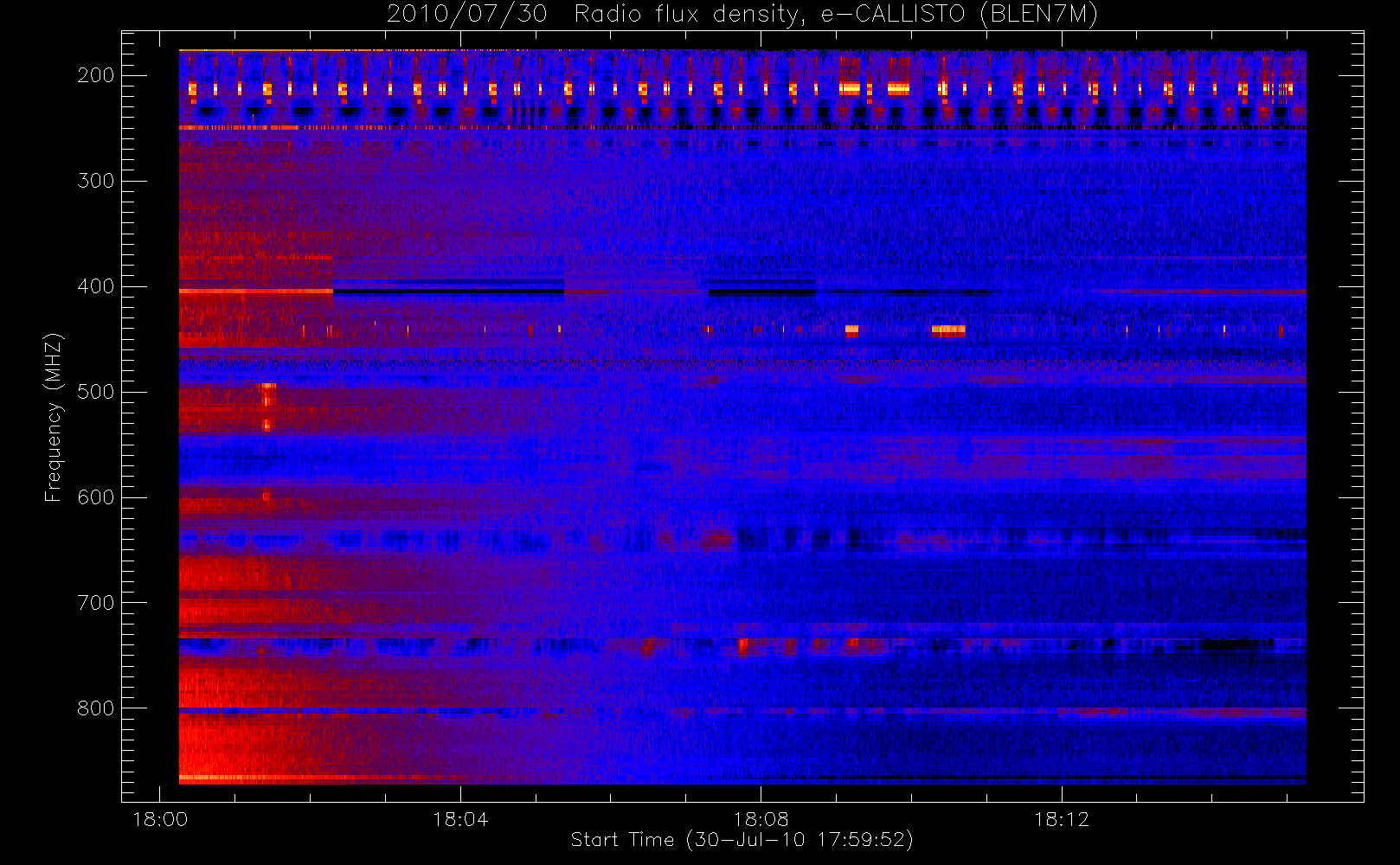Select the 300 frequency tick label
The width and height of the screenshot is (1400, 865).
[x=96, y=181]
